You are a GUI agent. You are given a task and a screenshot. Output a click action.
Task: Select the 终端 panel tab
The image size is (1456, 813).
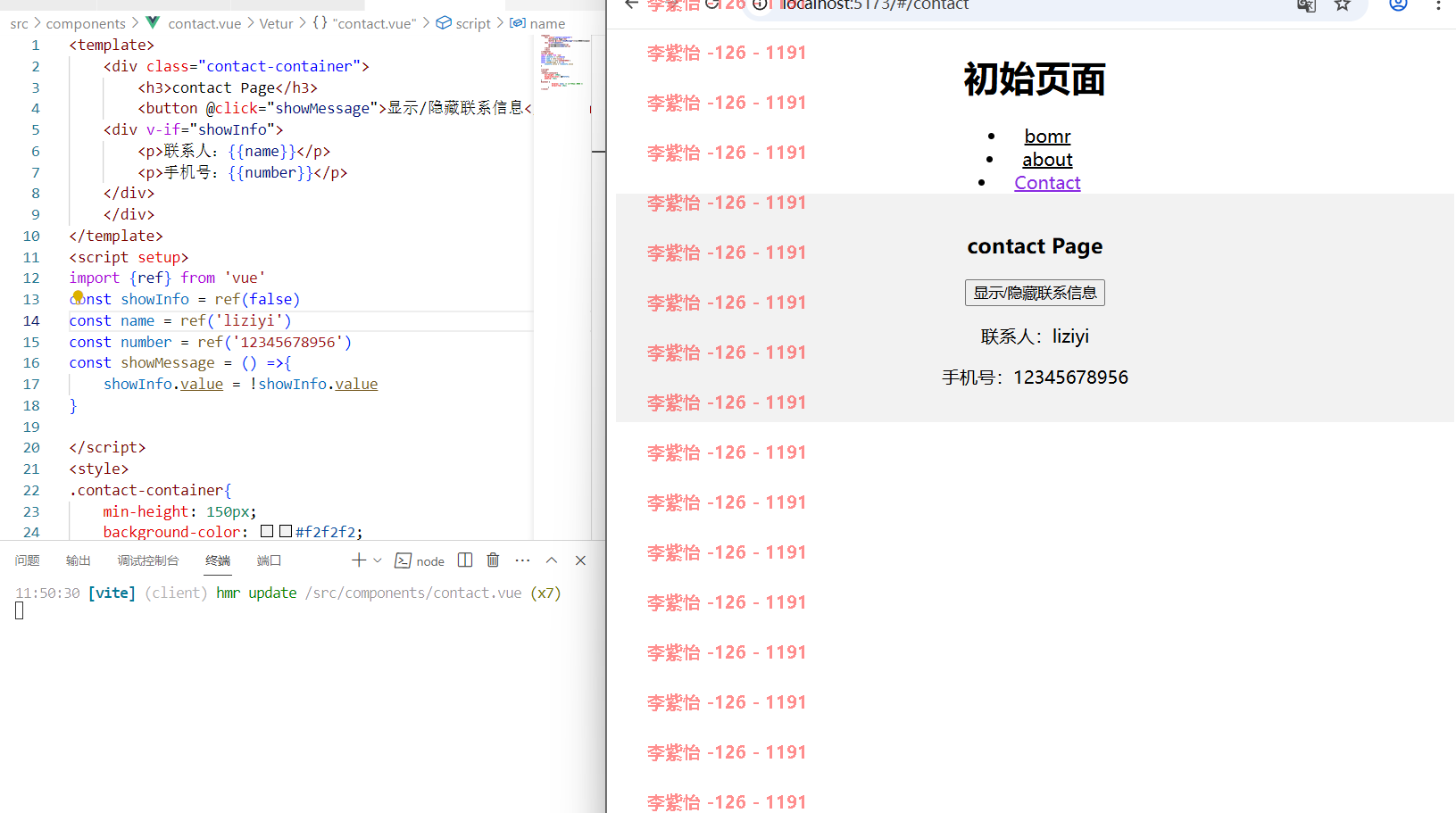coord(218,560)
